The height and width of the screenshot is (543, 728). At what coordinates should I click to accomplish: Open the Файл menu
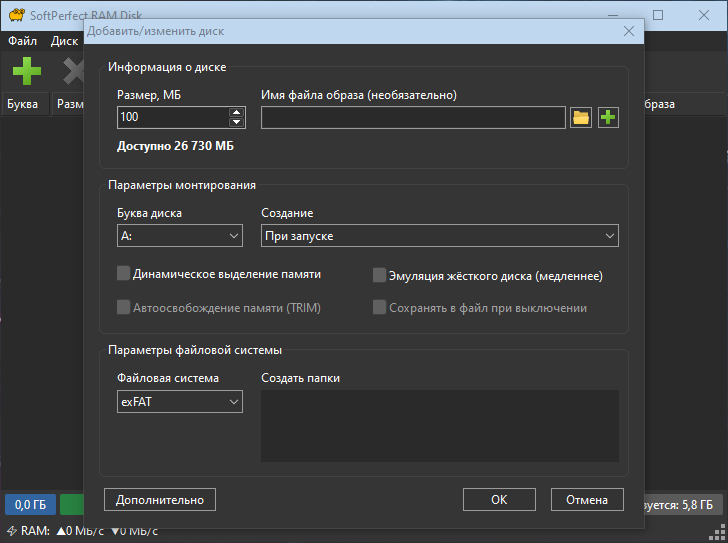pyautogui.click(x=22, y=42)
